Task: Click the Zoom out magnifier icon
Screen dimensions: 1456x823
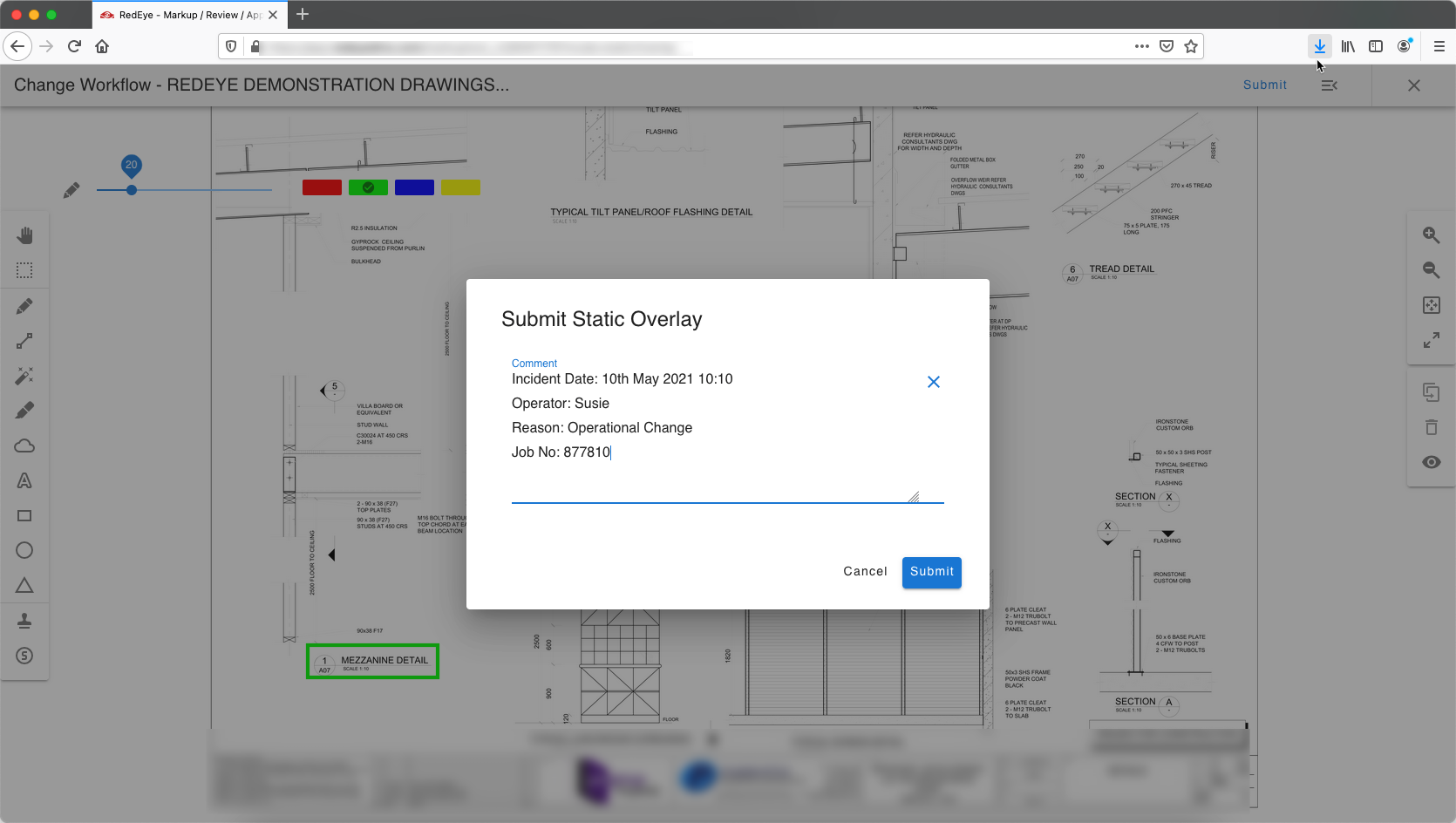Action: [x=1432, y=269]
